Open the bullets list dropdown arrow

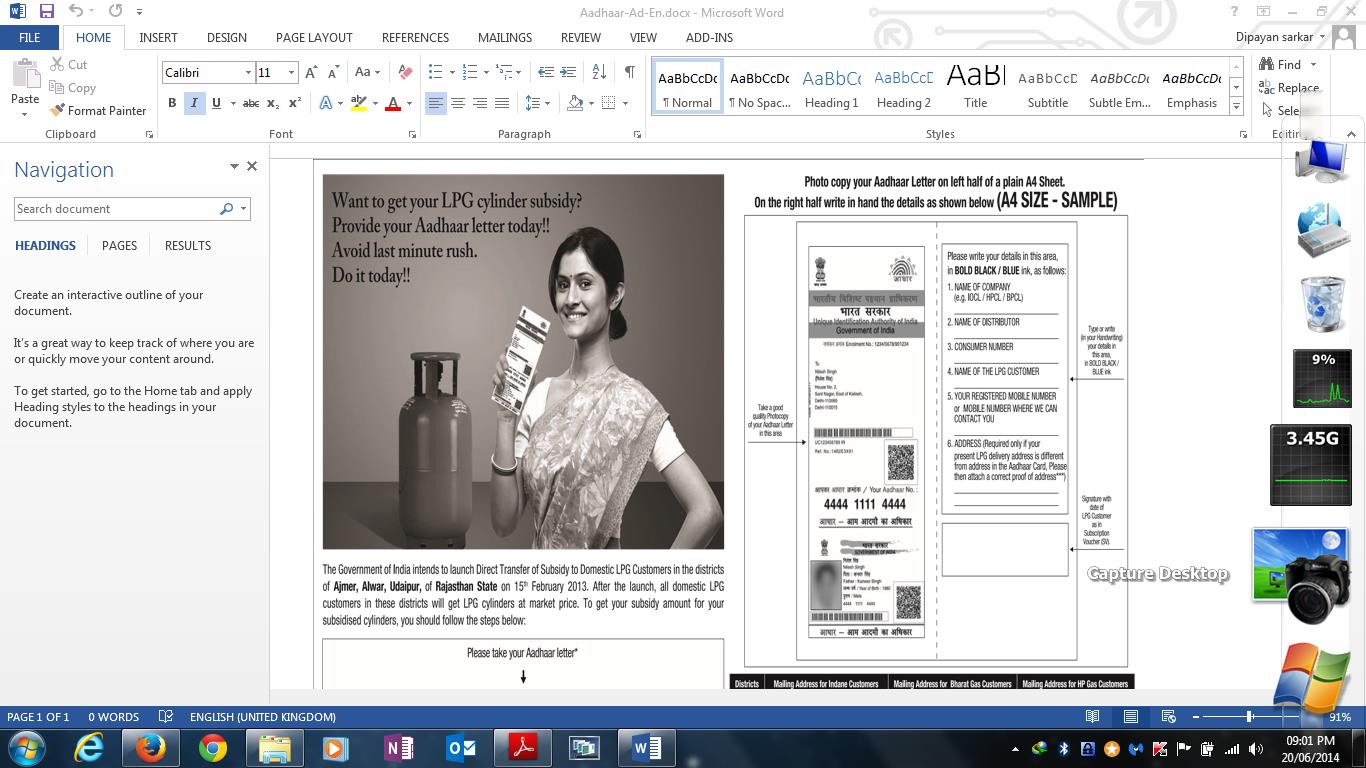452,72
